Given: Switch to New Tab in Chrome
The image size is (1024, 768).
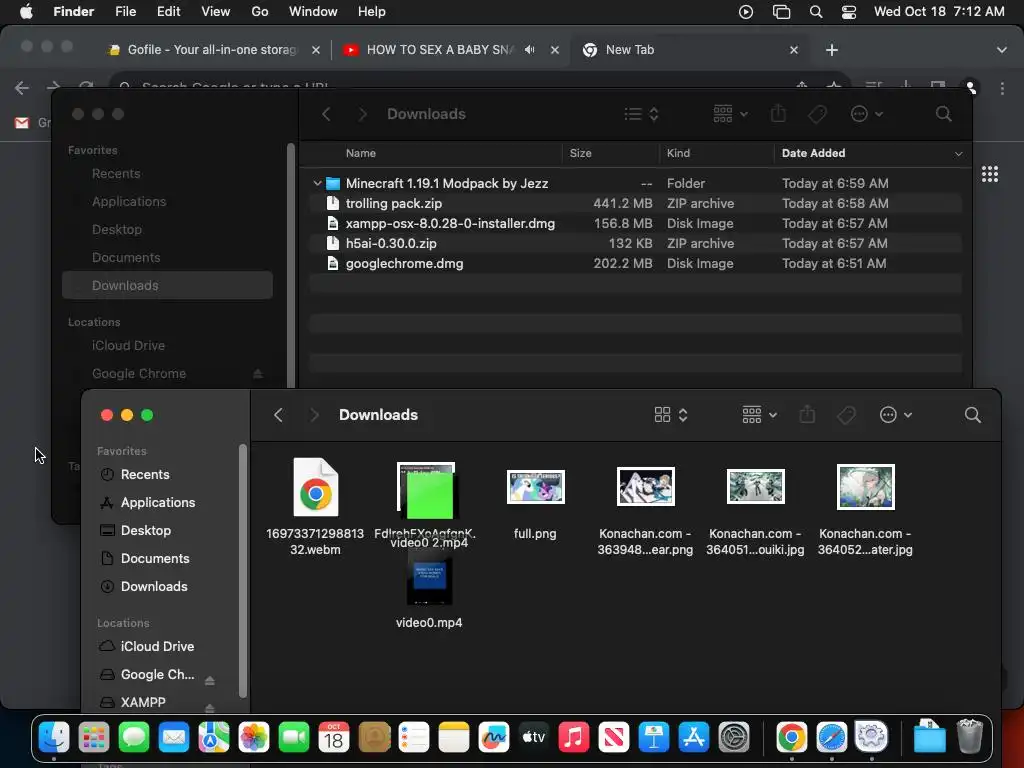Looking at the screenshot, I should [689, 50].
